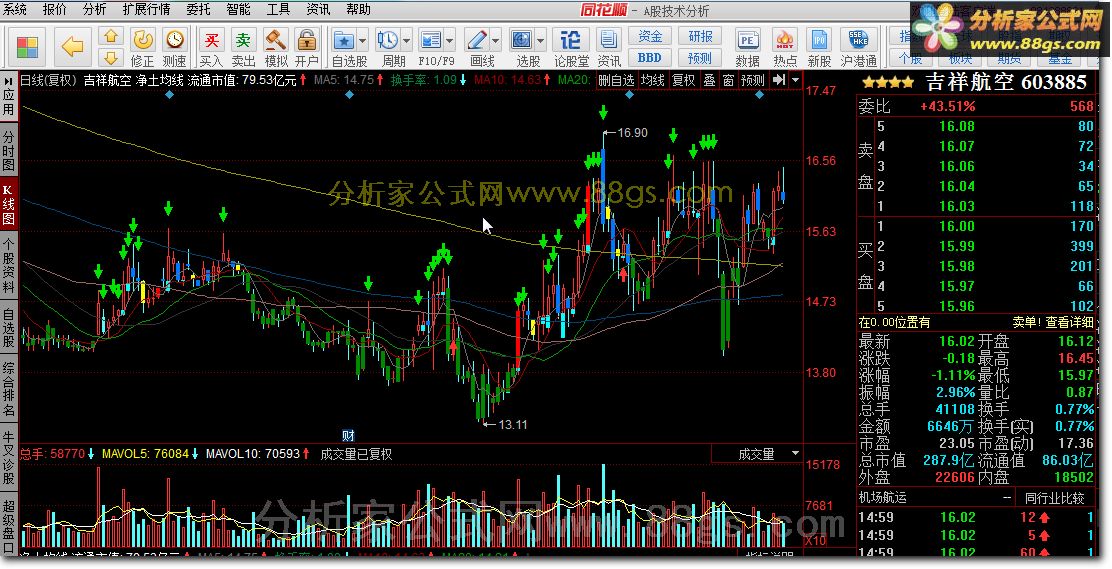
Task: Click the skip-to-end arrow in chart header
Action: point(779,79)
